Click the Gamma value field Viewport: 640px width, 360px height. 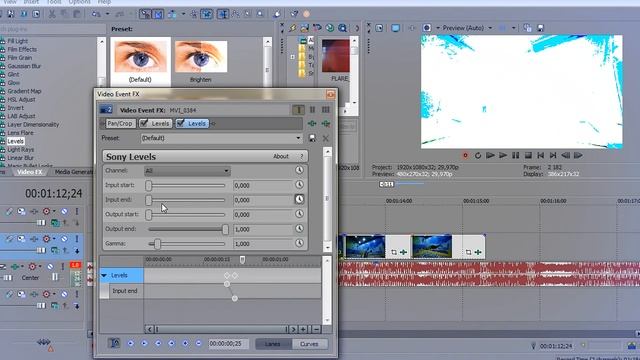(x=263, y=244)
